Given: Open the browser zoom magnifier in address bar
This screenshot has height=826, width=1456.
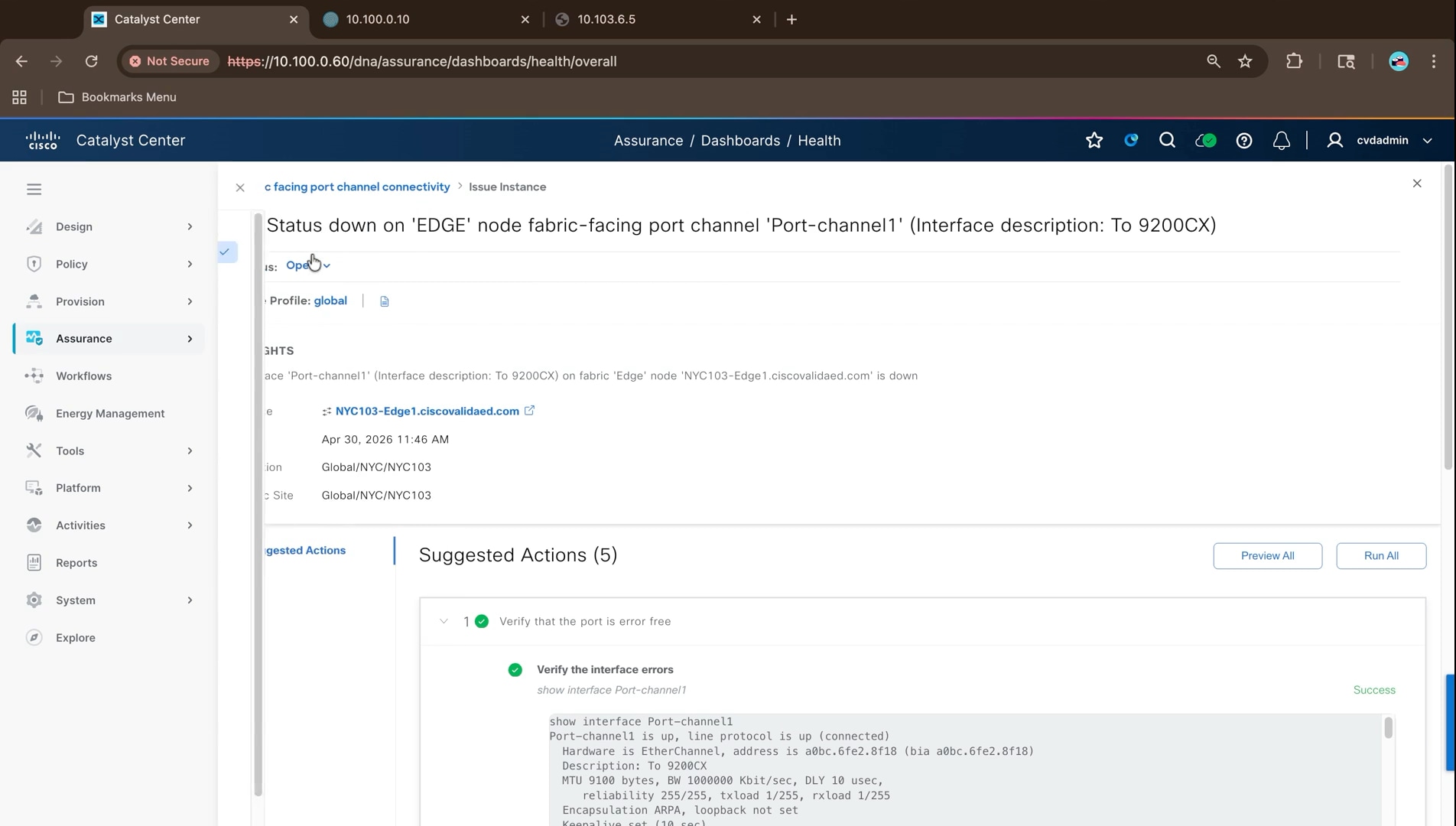Looking at the screenshot, I should click(1213, 61).
